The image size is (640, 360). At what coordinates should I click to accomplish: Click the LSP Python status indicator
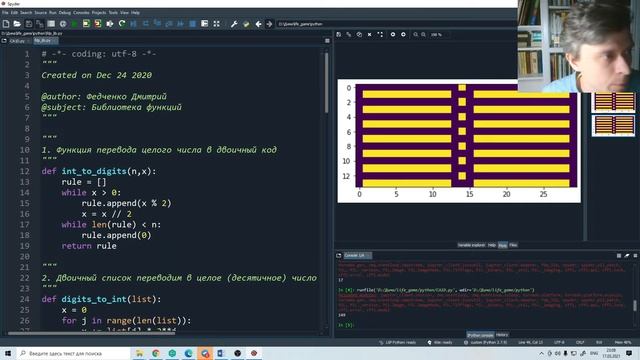(x=398, y=342)
